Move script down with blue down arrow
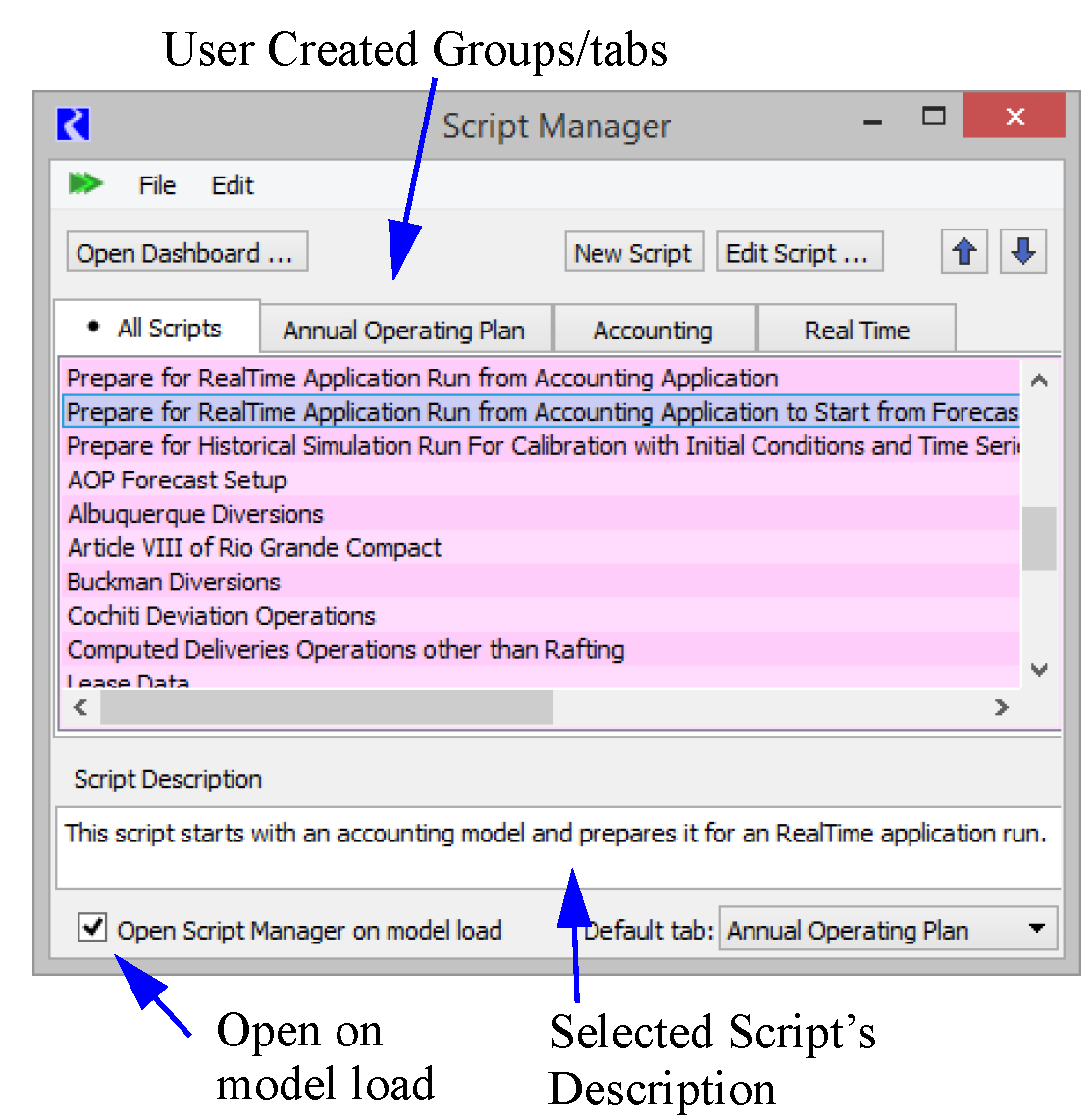 pos(1023,252)
